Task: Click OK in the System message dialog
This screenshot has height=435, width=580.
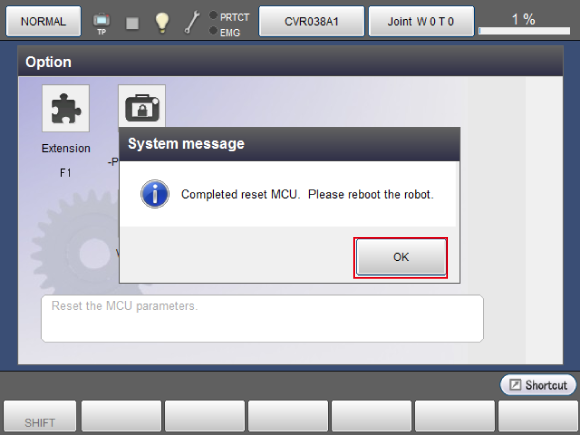Action: 401,257
